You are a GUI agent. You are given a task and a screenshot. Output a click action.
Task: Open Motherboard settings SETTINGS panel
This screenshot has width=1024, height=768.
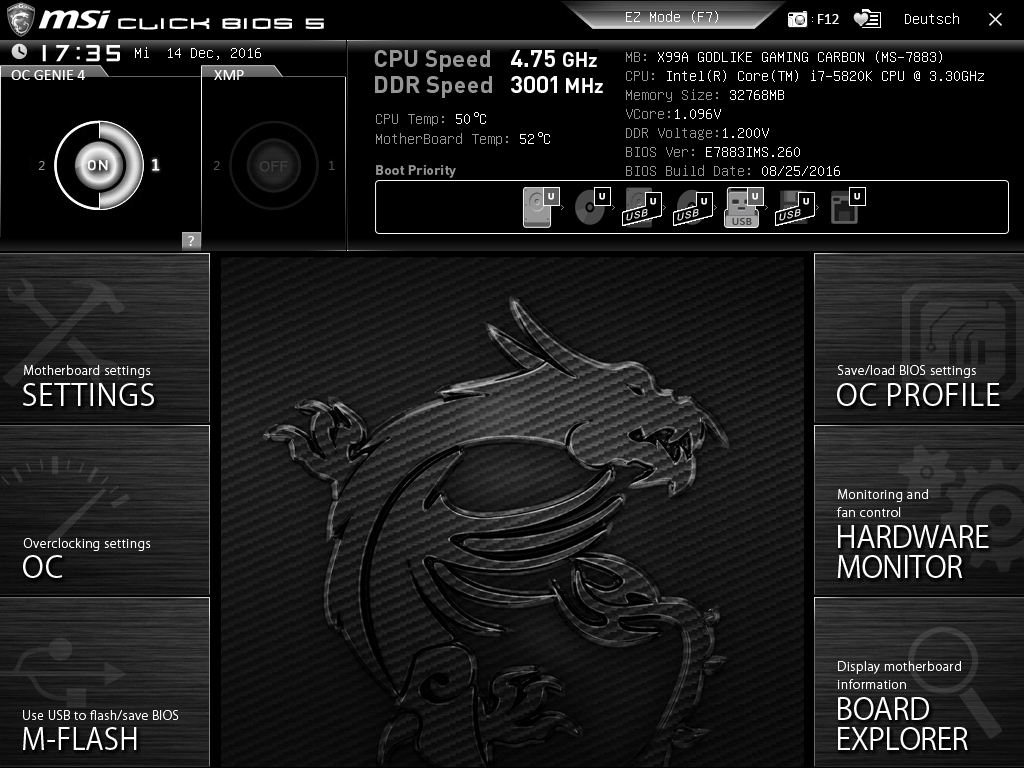(x=104, y=338)
